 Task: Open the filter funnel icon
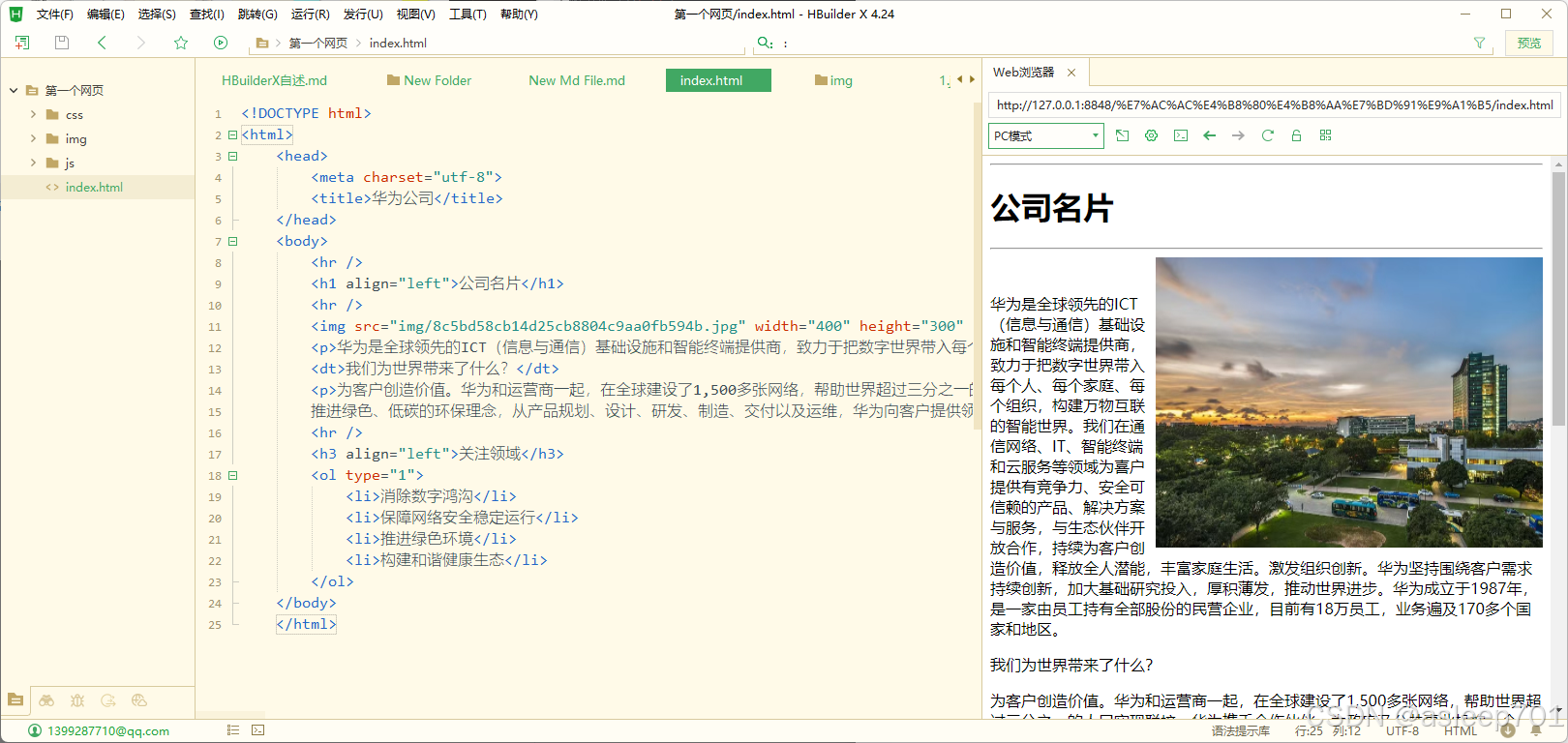[x=1479, y=43]
